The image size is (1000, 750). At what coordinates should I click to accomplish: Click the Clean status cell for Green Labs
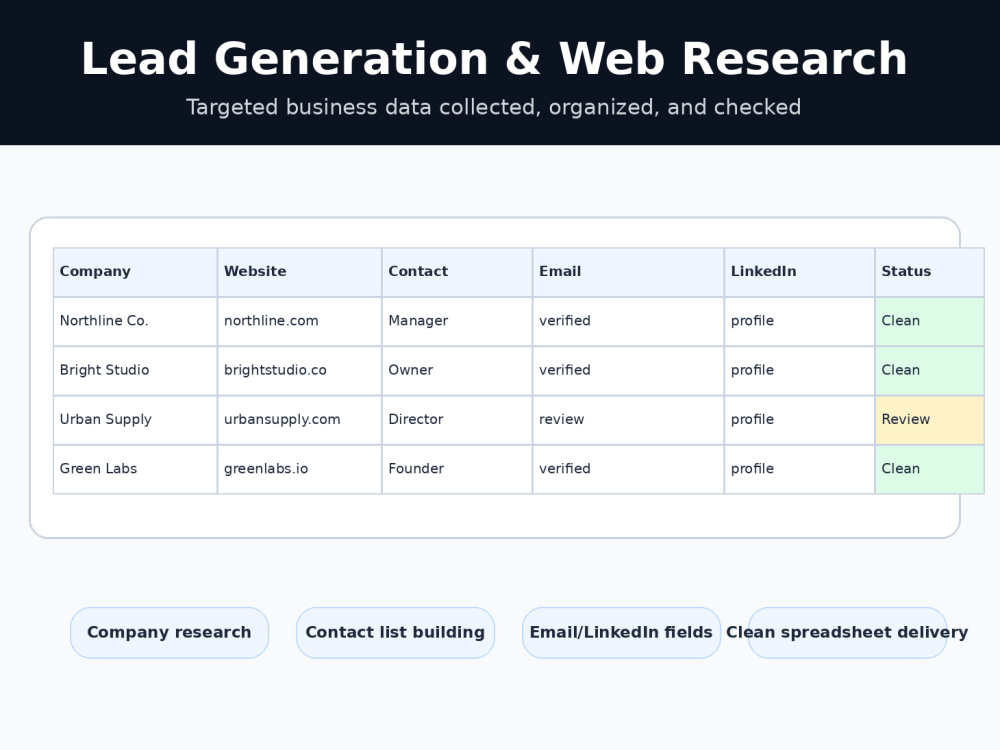point(930,469)
